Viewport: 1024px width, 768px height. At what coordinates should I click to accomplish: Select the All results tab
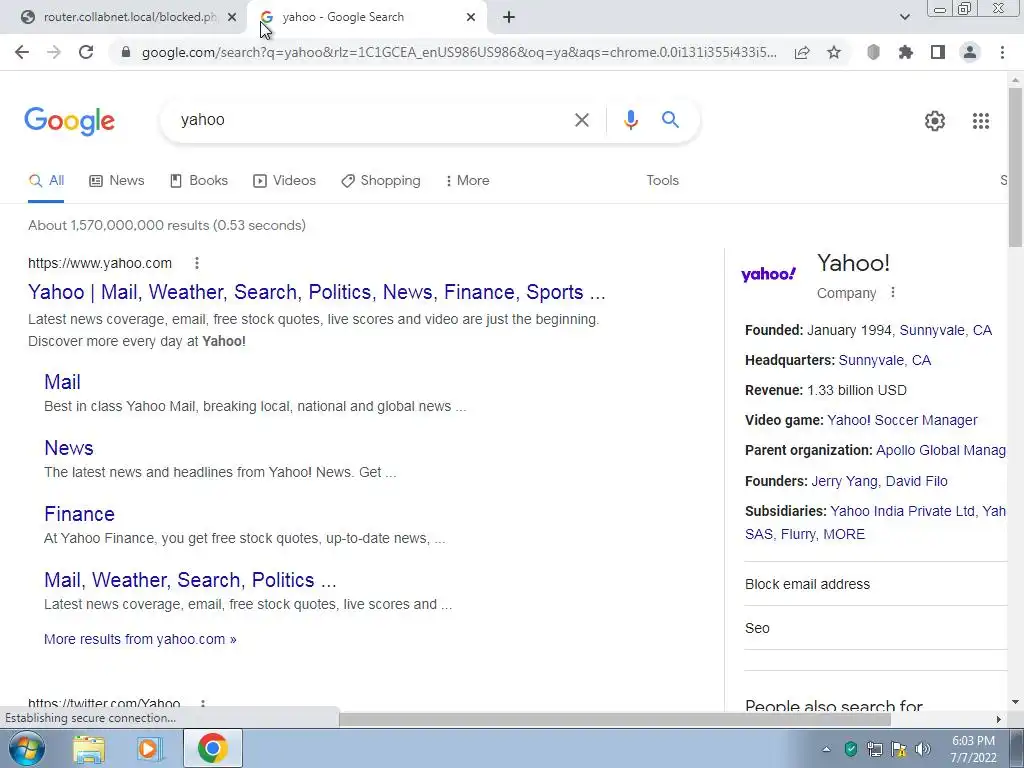(46, 181)
